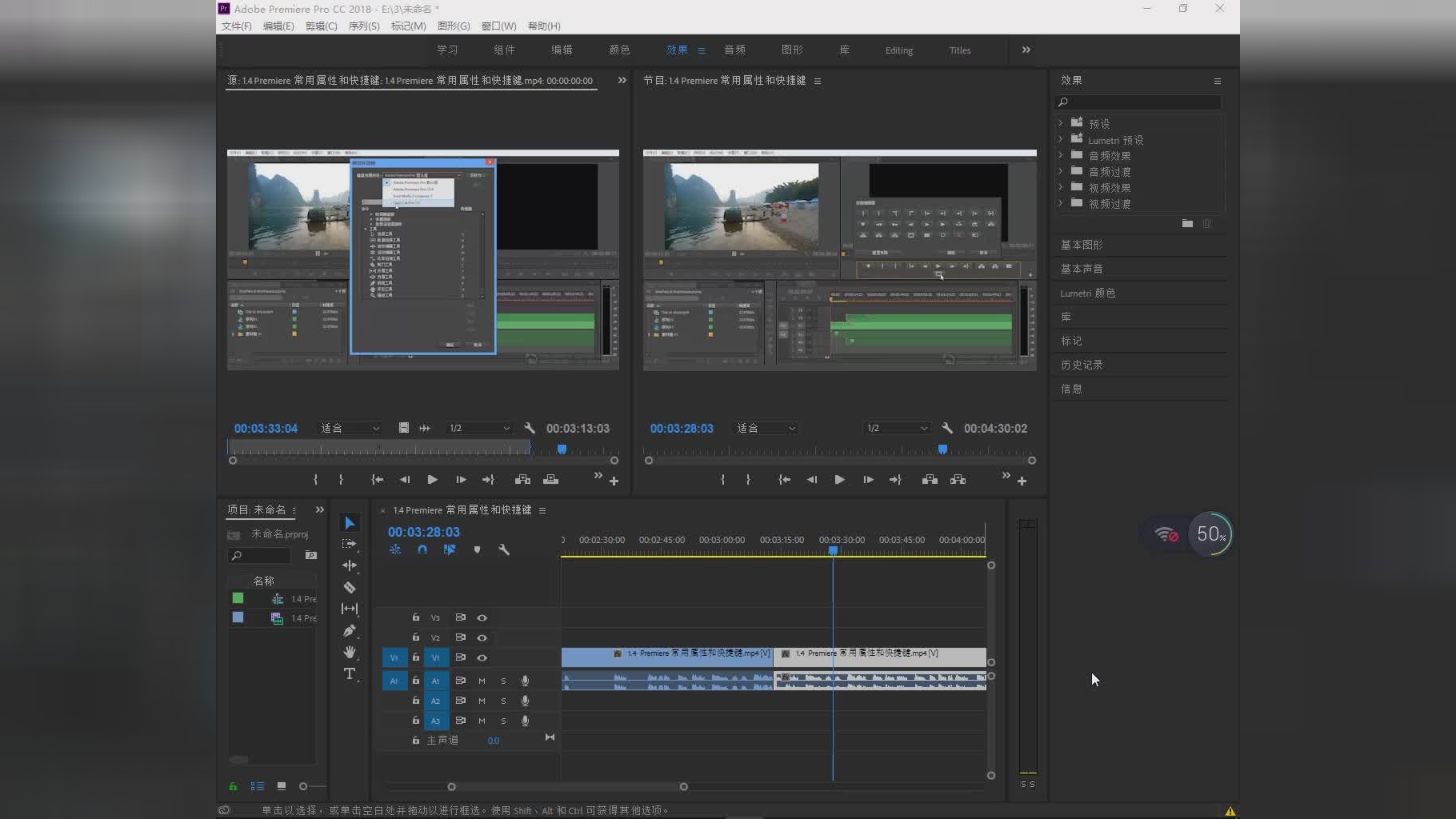Choose the Hand tool

pyautogui.click(x=350, y=652)
